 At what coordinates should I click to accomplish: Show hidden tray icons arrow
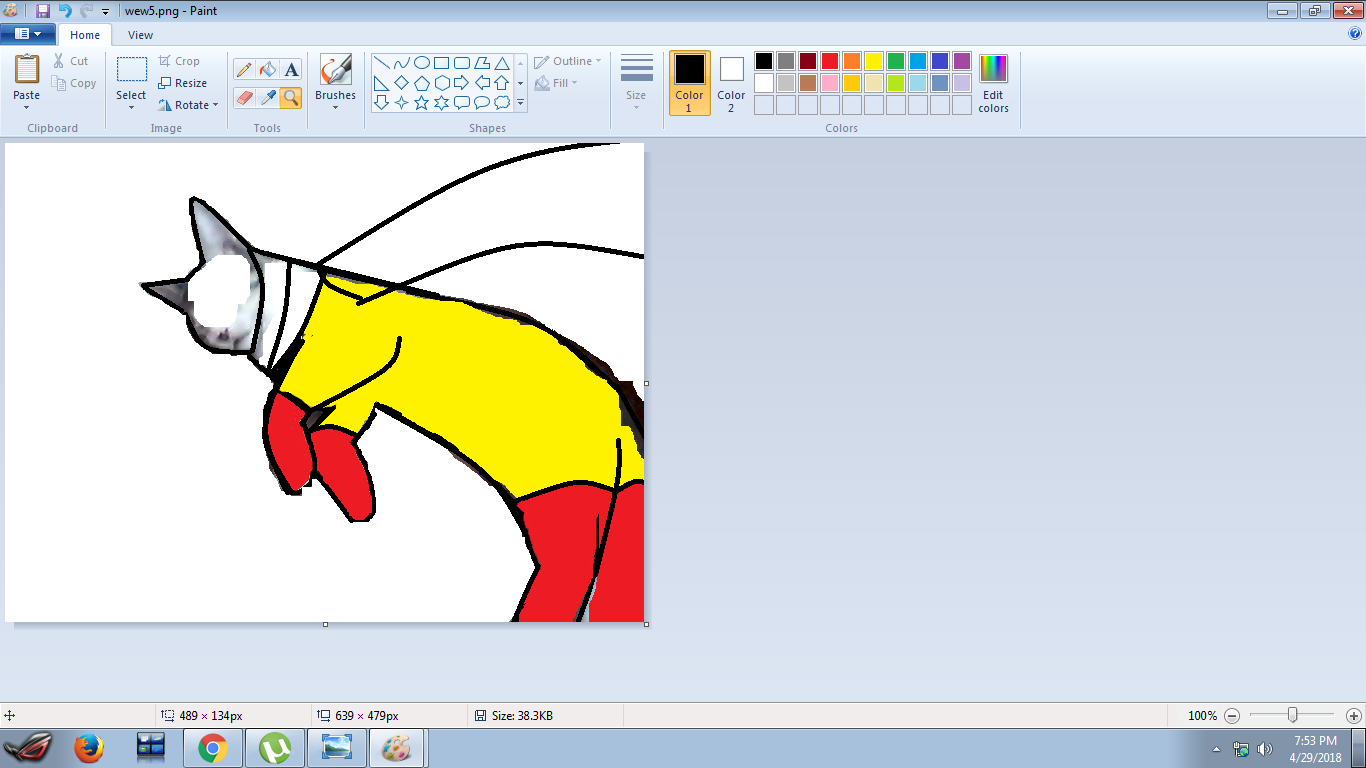pyautogui.click(x=1217, y=749)
